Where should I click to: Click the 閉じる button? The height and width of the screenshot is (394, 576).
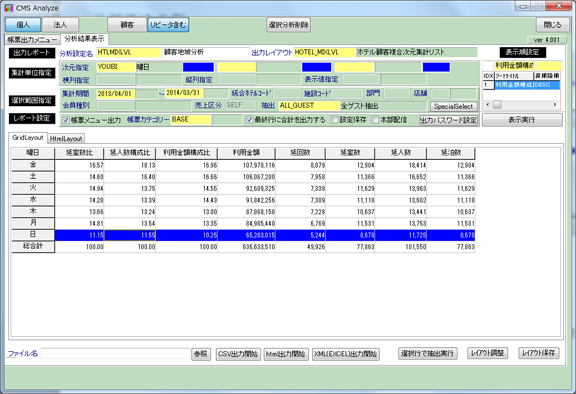coord(552,25)
